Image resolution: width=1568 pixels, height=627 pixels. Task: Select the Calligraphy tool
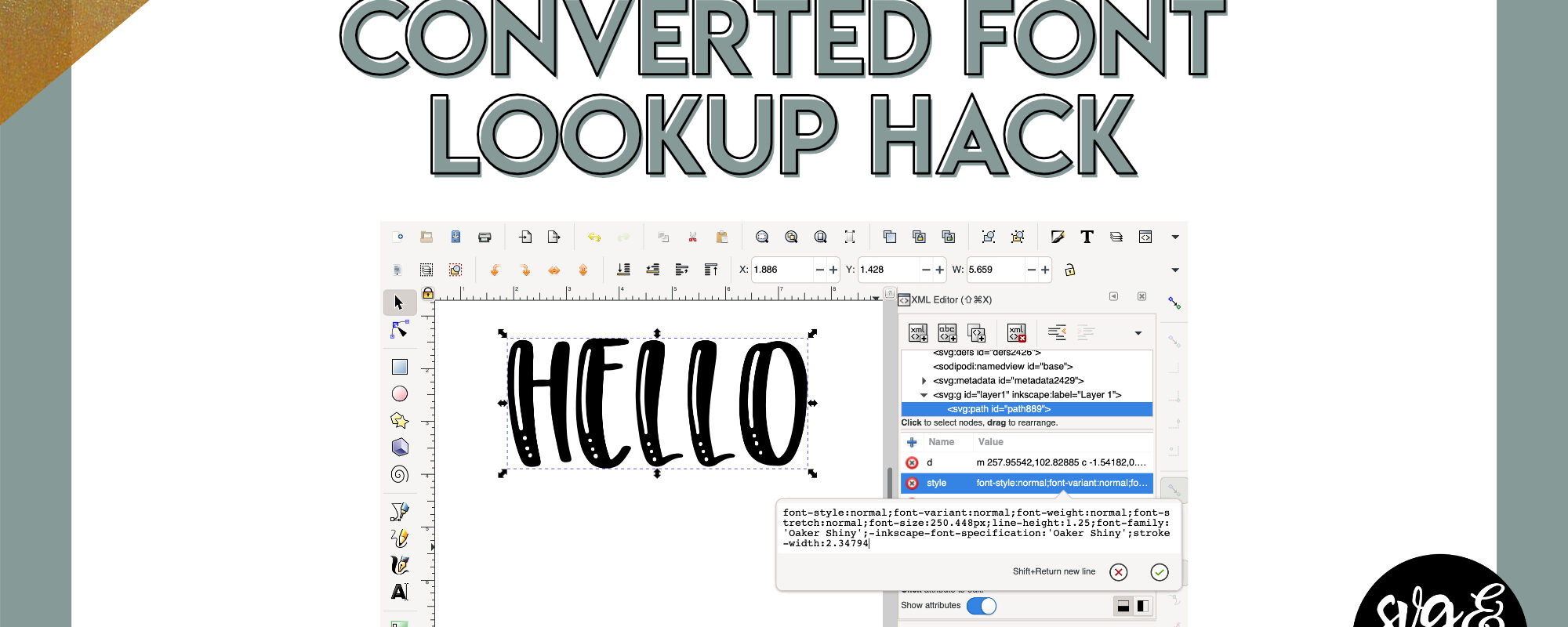pos(400,564)
